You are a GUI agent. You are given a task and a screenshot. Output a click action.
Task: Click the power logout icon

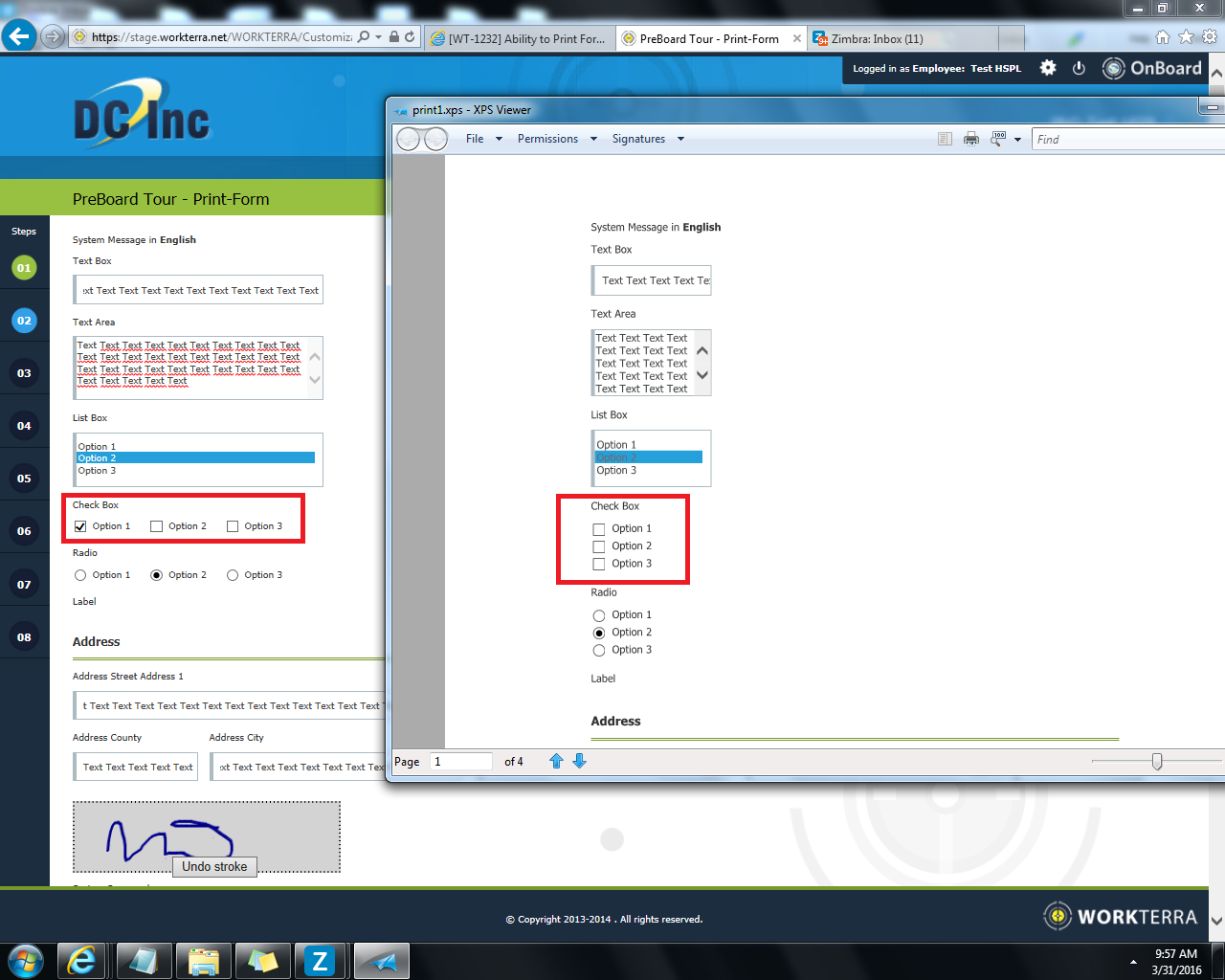click(x=1079, y=68)
